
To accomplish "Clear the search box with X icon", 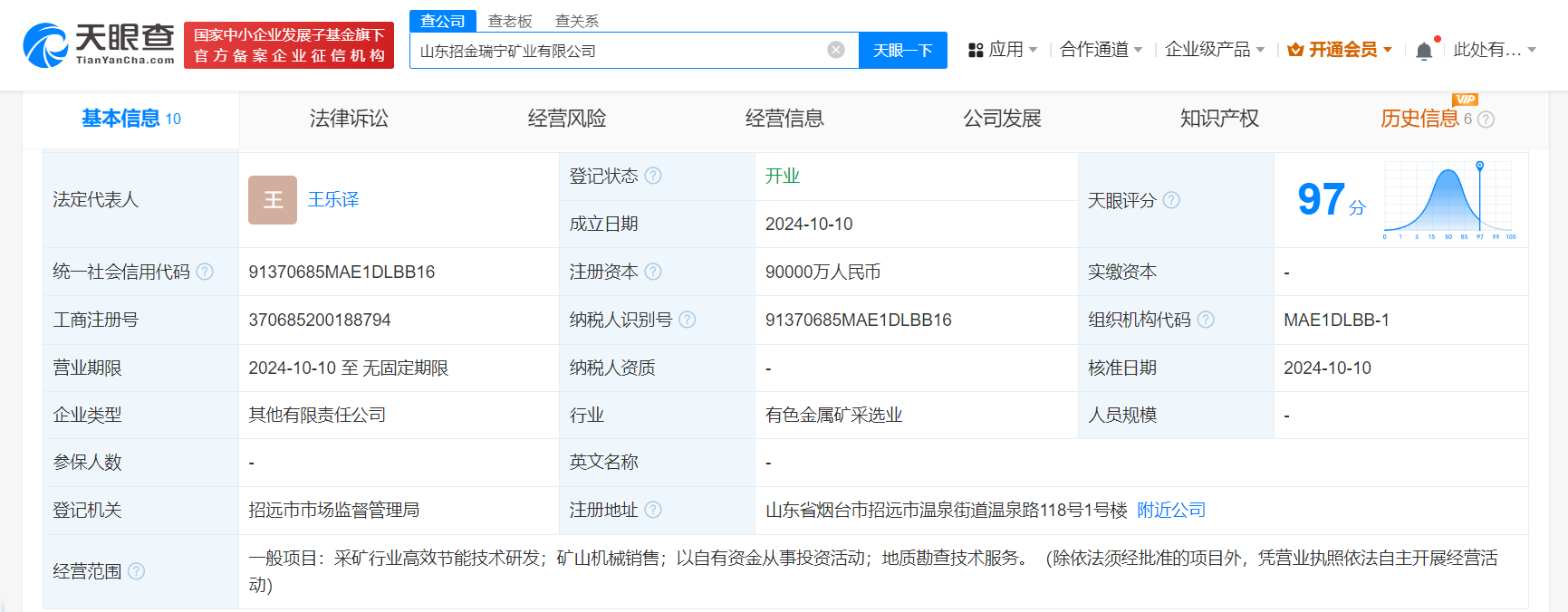I will [835, 50].
